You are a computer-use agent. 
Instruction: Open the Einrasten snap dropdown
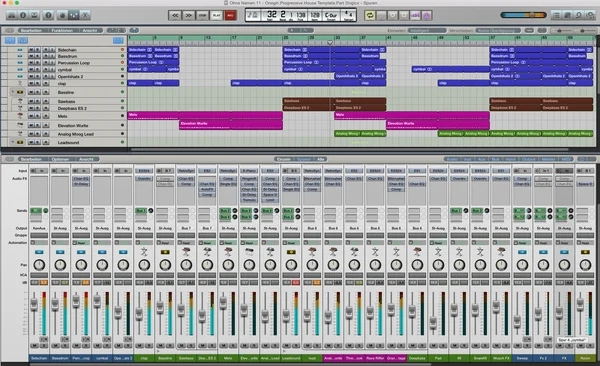coord(426,30)
